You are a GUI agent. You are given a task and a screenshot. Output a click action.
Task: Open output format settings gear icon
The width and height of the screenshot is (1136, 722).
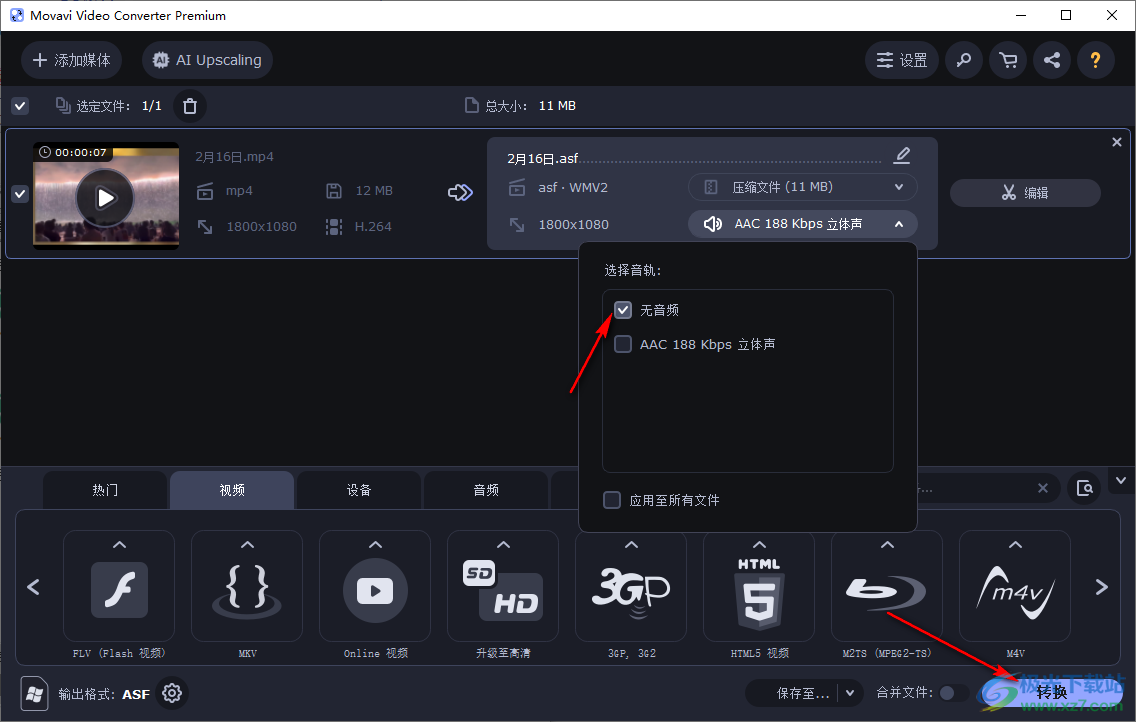(172, 693)
